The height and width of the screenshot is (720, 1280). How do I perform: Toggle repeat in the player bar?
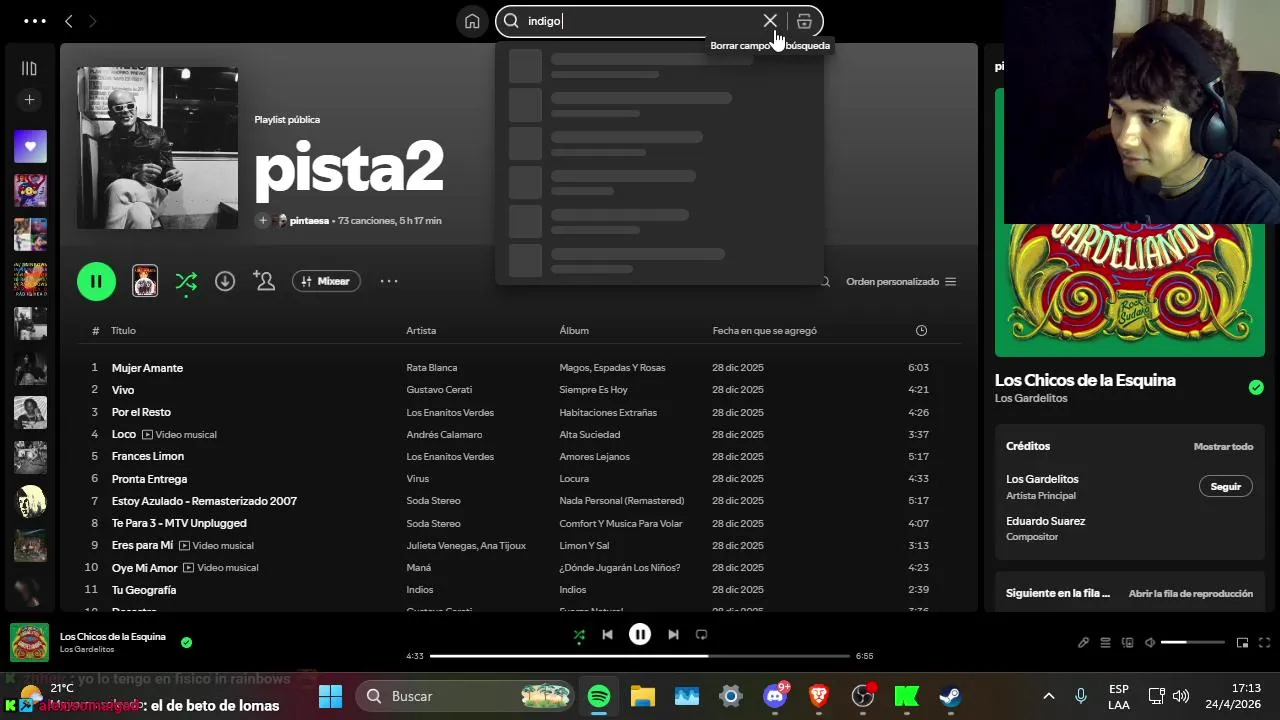[x=701, y=635]
